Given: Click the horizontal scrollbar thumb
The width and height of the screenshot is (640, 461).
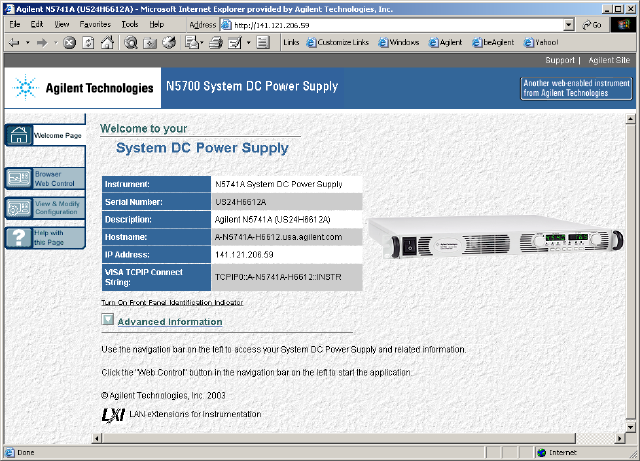Looking at the screenshot, I should coord(338,439).
